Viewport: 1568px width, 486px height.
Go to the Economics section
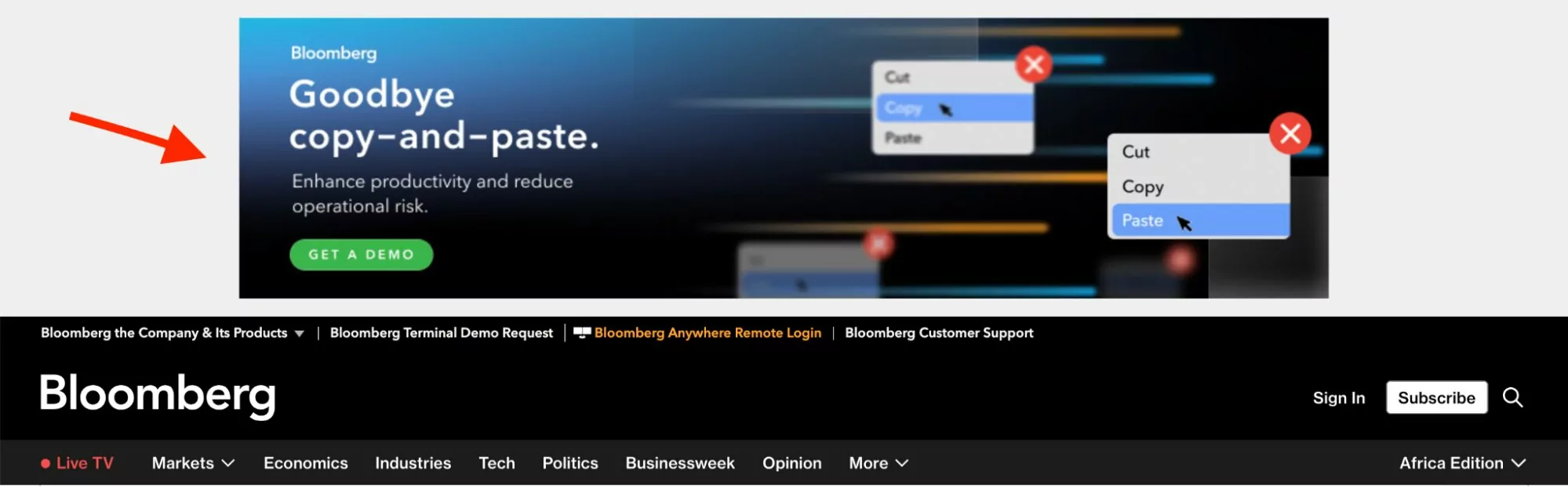coord(306,463)
